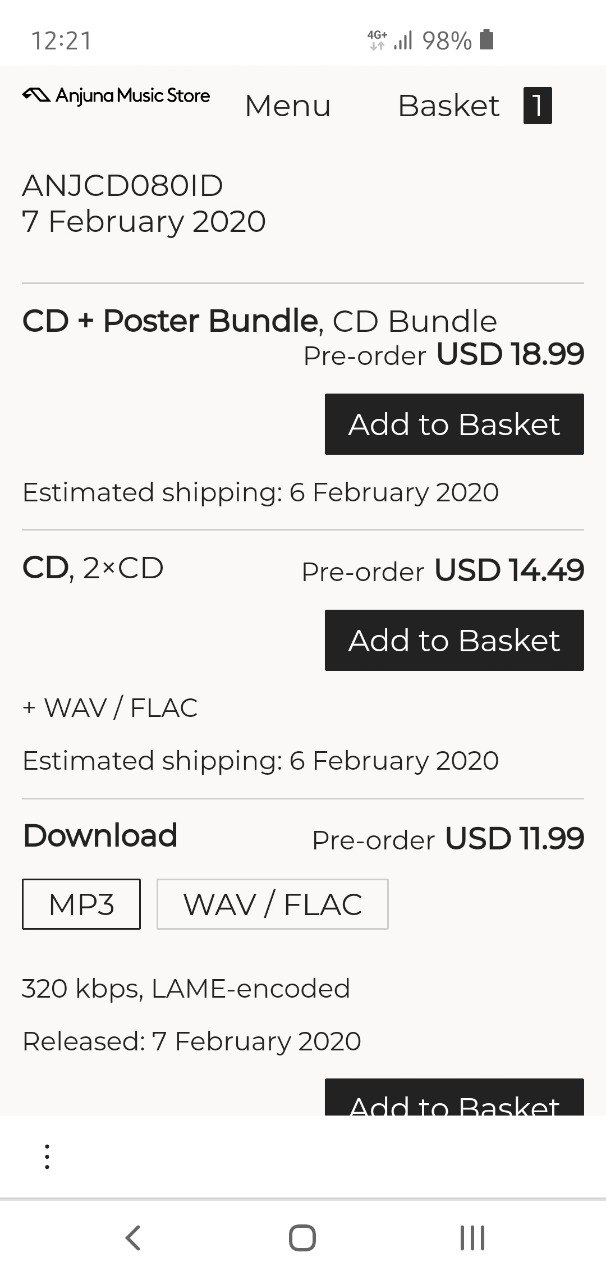
Task: Add CD + Poster Bundle to basket
Action: [x=454, y=424]
